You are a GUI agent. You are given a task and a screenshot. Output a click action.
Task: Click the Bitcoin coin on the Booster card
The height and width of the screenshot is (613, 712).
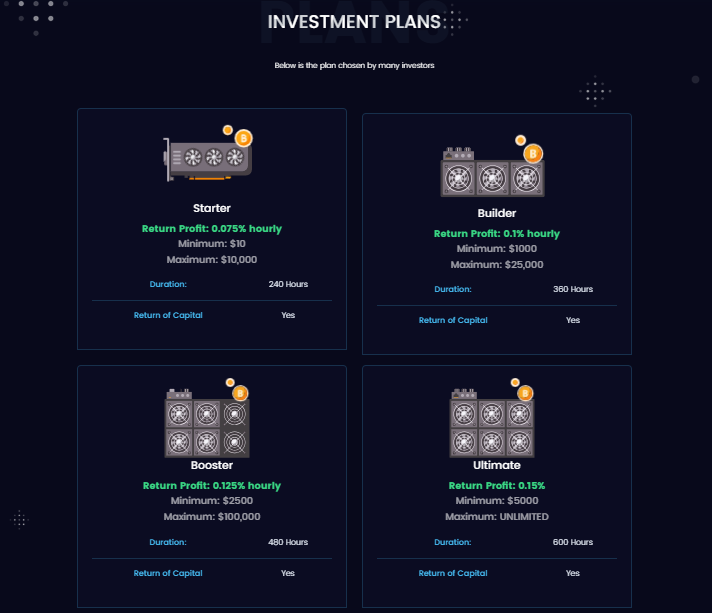pos(240,393)
